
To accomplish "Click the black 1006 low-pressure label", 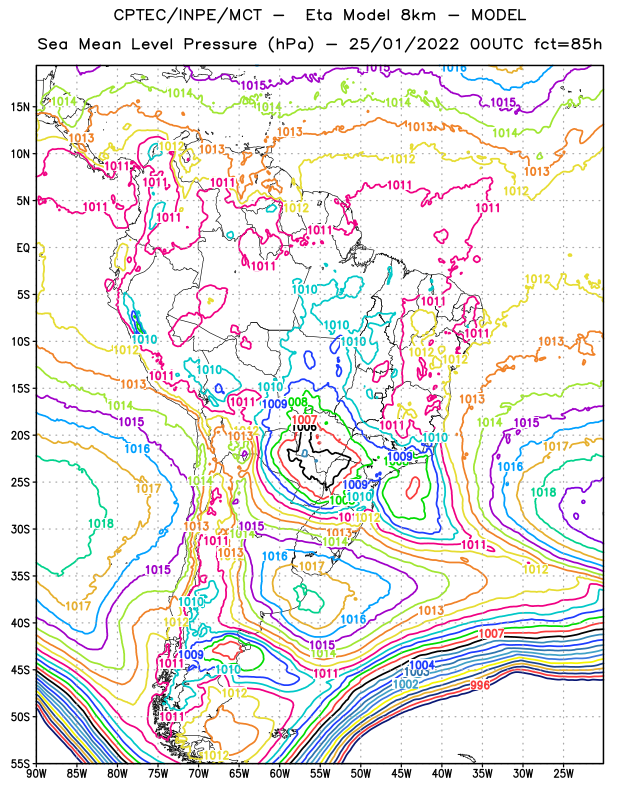I will [304, 428].
